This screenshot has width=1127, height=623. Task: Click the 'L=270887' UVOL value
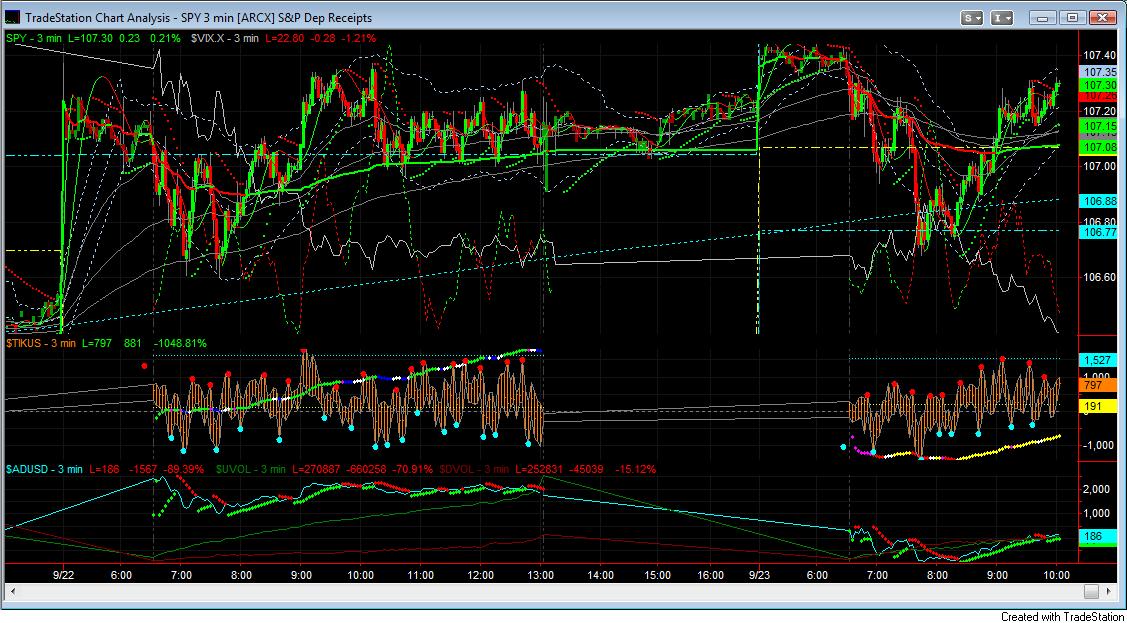tap(314, 469)
